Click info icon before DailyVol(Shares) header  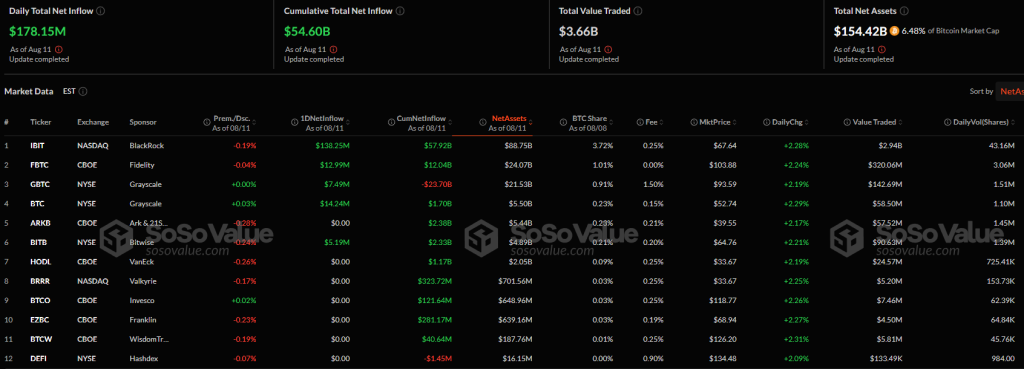pyautogui.click(x=948, y=122)
